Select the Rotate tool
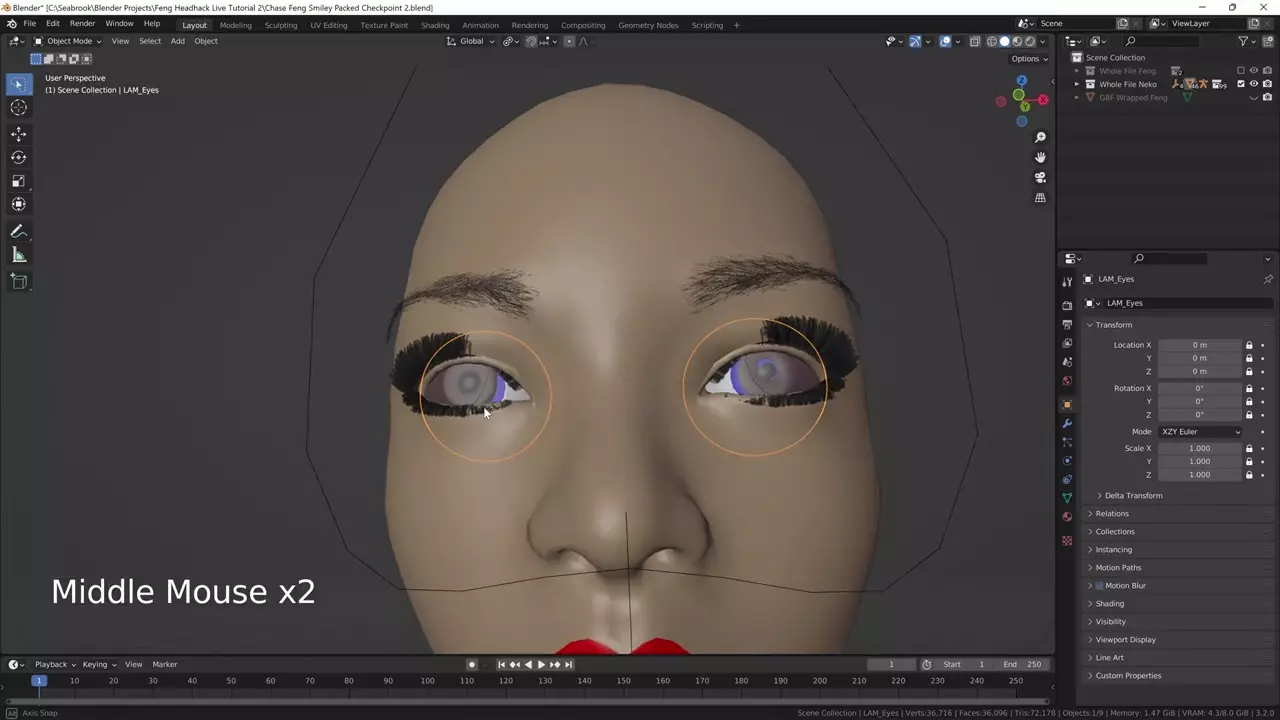The width and height of the screenshot is (1280, 720). click(x=18, y=157)
